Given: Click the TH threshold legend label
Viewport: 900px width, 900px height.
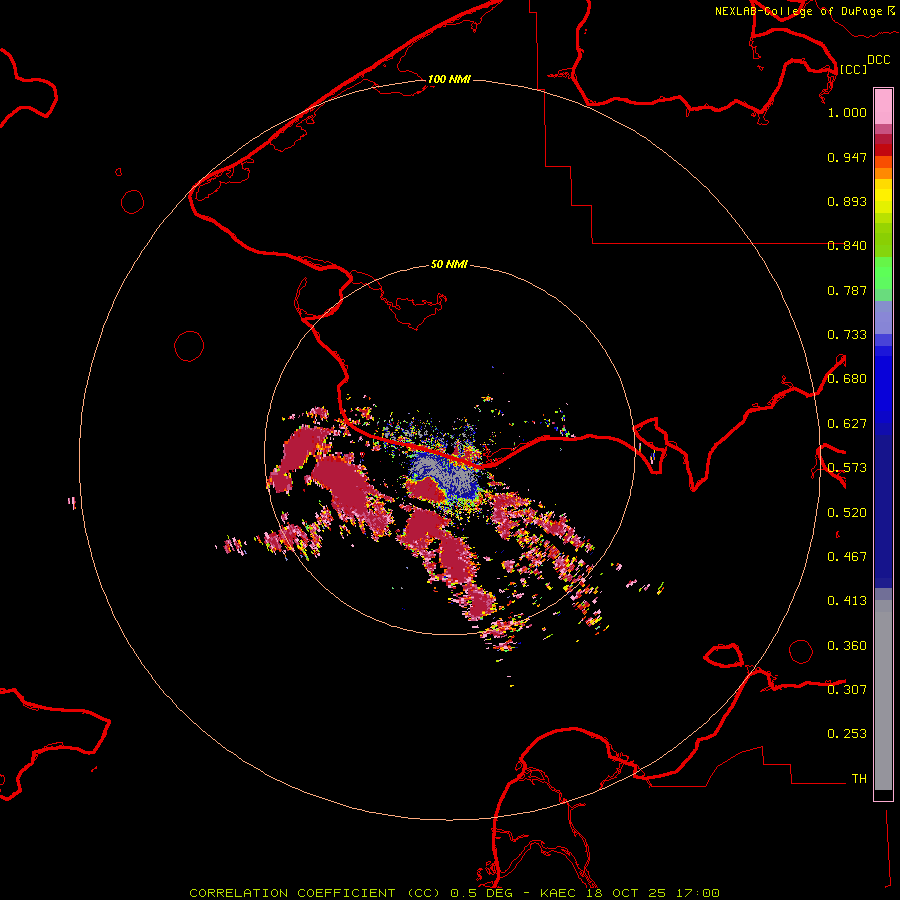Looking at the screenshot, I should [x=859, y=778].
